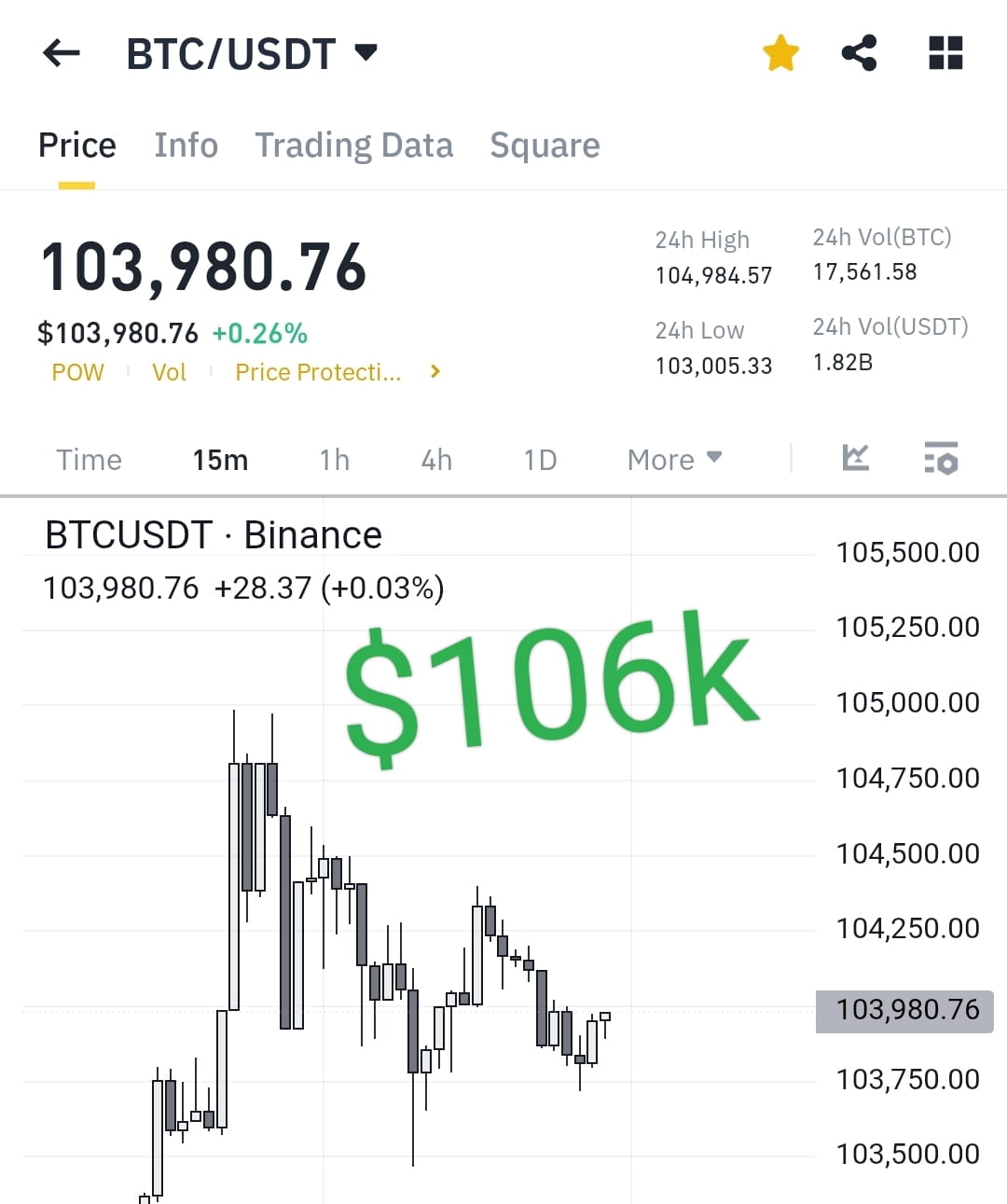Tap the Vol tag link
The width and height of the screenshot is (1007, 1204).
pyautogui.click(x=169, y=372)
